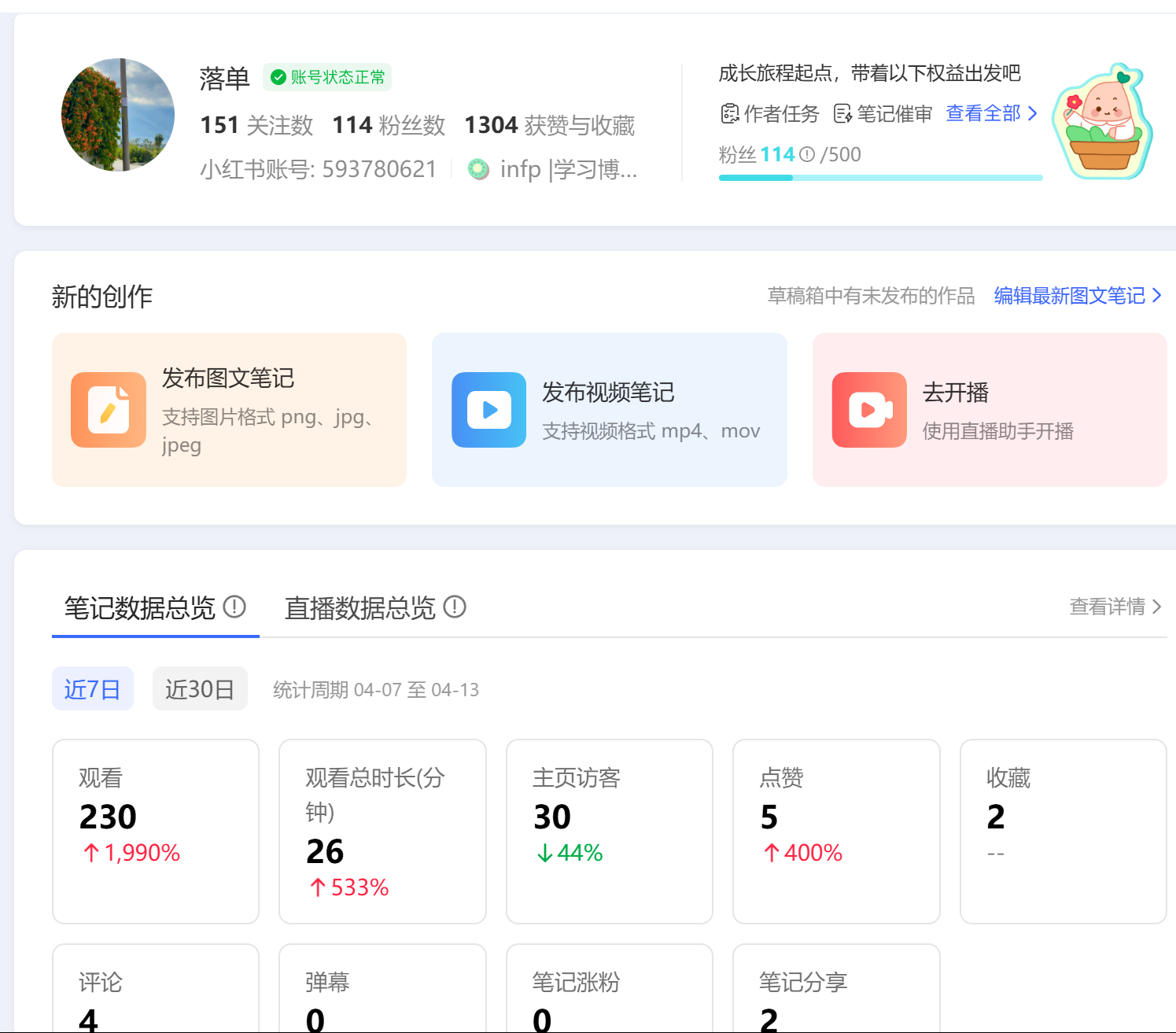
Task: Select the 近7日 date range
Action: point(92,688)
